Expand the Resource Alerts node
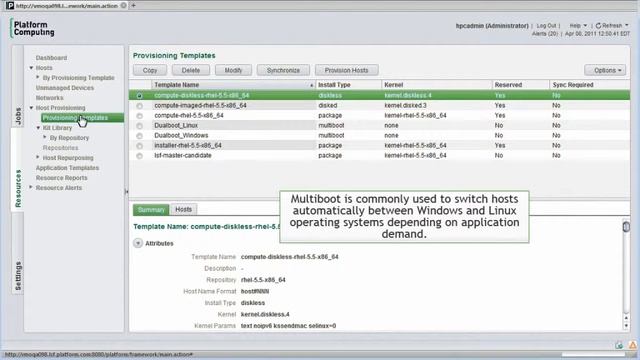Image resolution: width=640 pixels, height=360 pixels. (31, 187)
